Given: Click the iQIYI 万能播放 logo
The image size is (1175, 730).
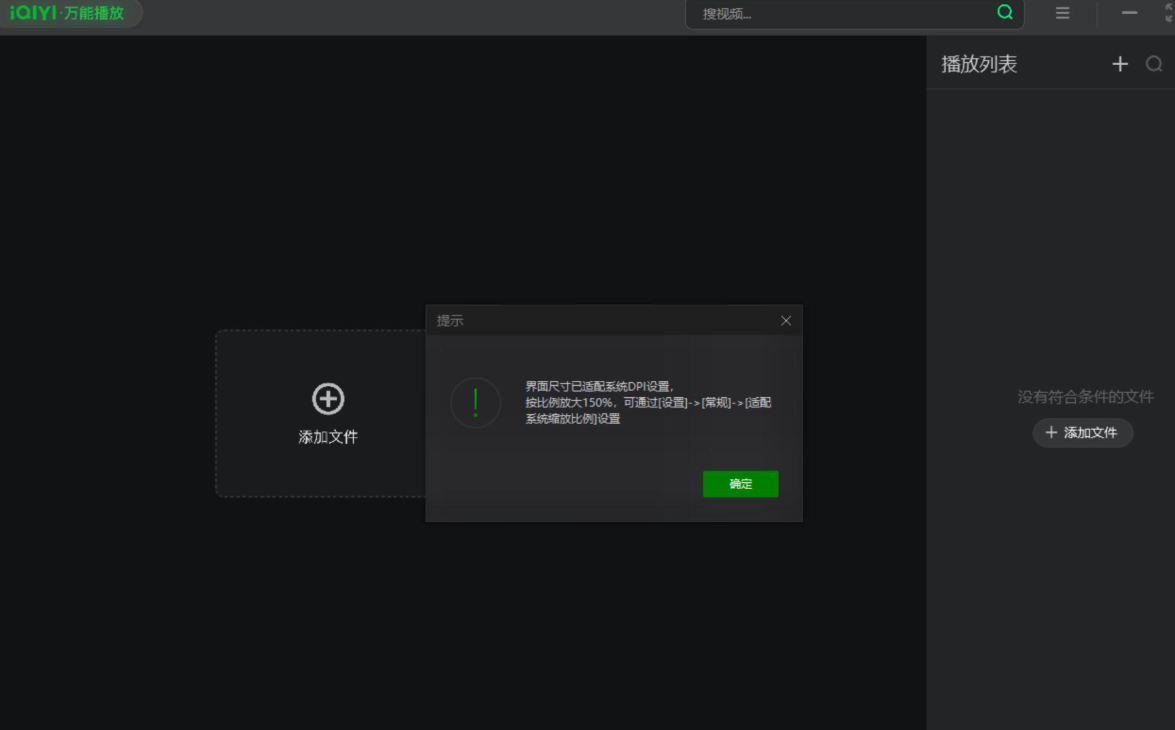Looking at the screenshot, I should [x=68, y=13].
